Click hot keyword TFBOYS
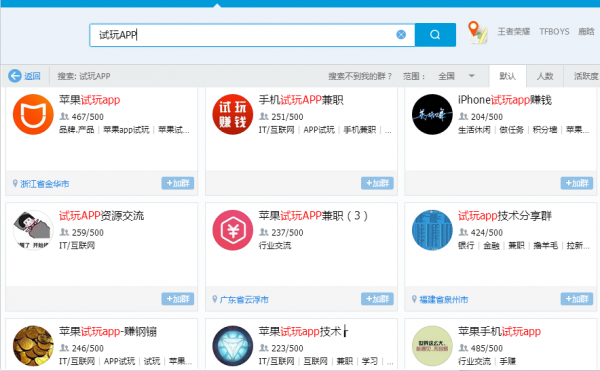 click(554, 32)
